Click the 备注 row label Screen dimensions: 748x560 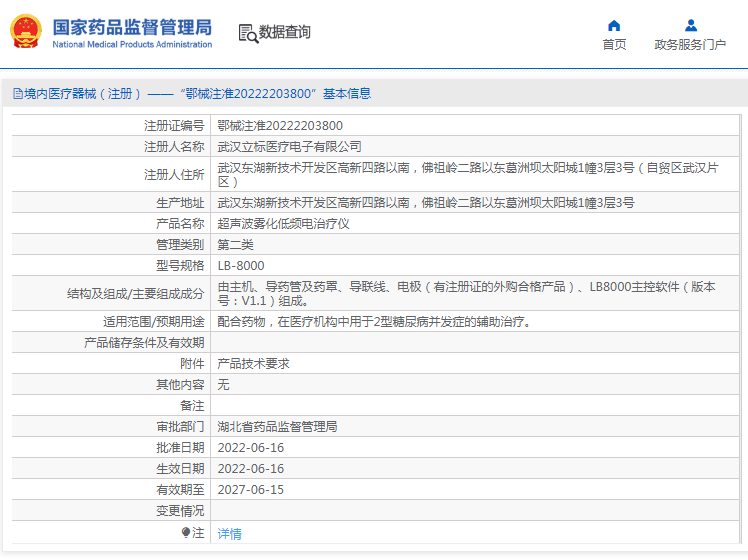[x=192, y=406]
